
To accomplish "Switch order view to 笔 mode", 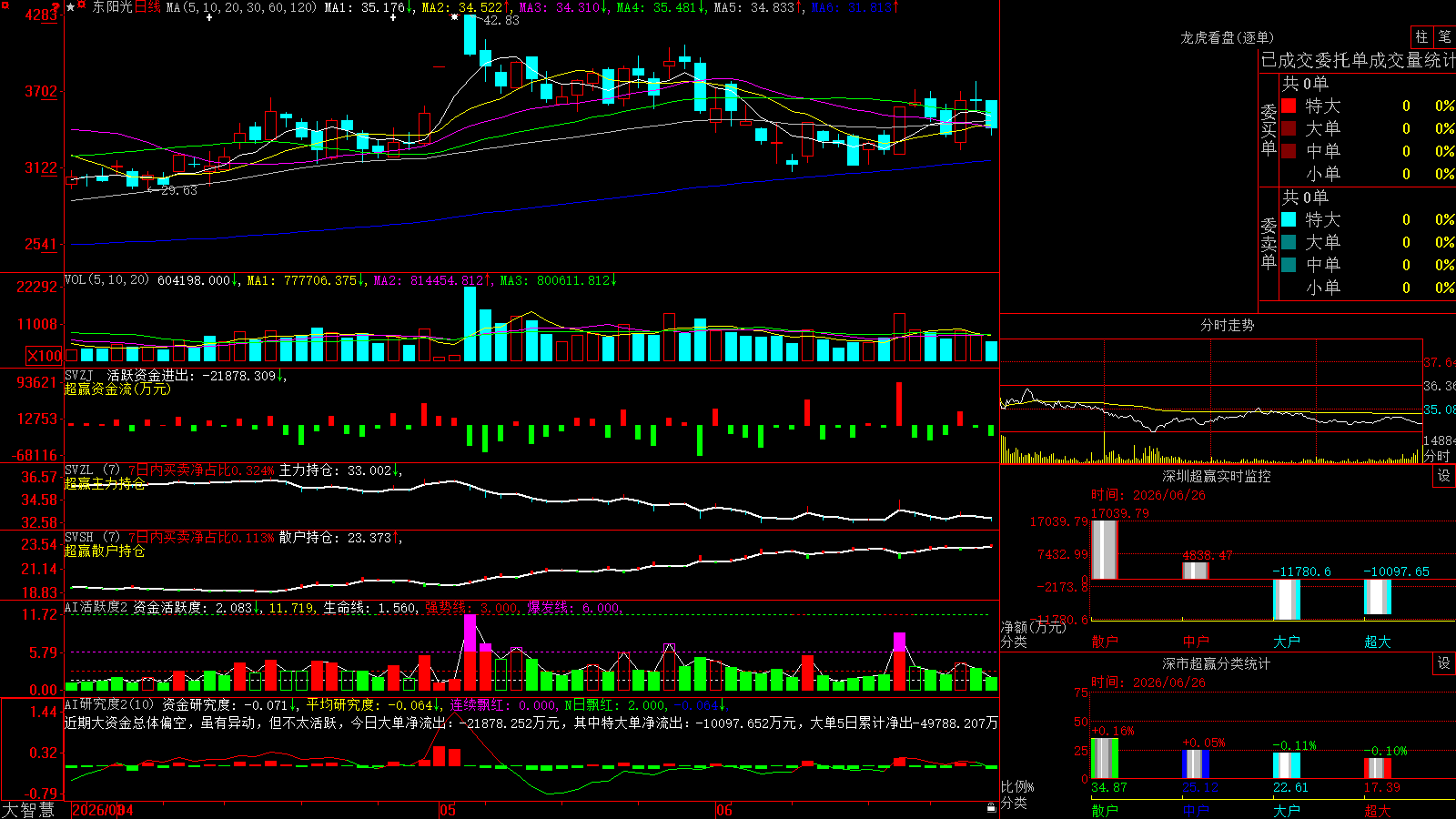I will 1444,37.
